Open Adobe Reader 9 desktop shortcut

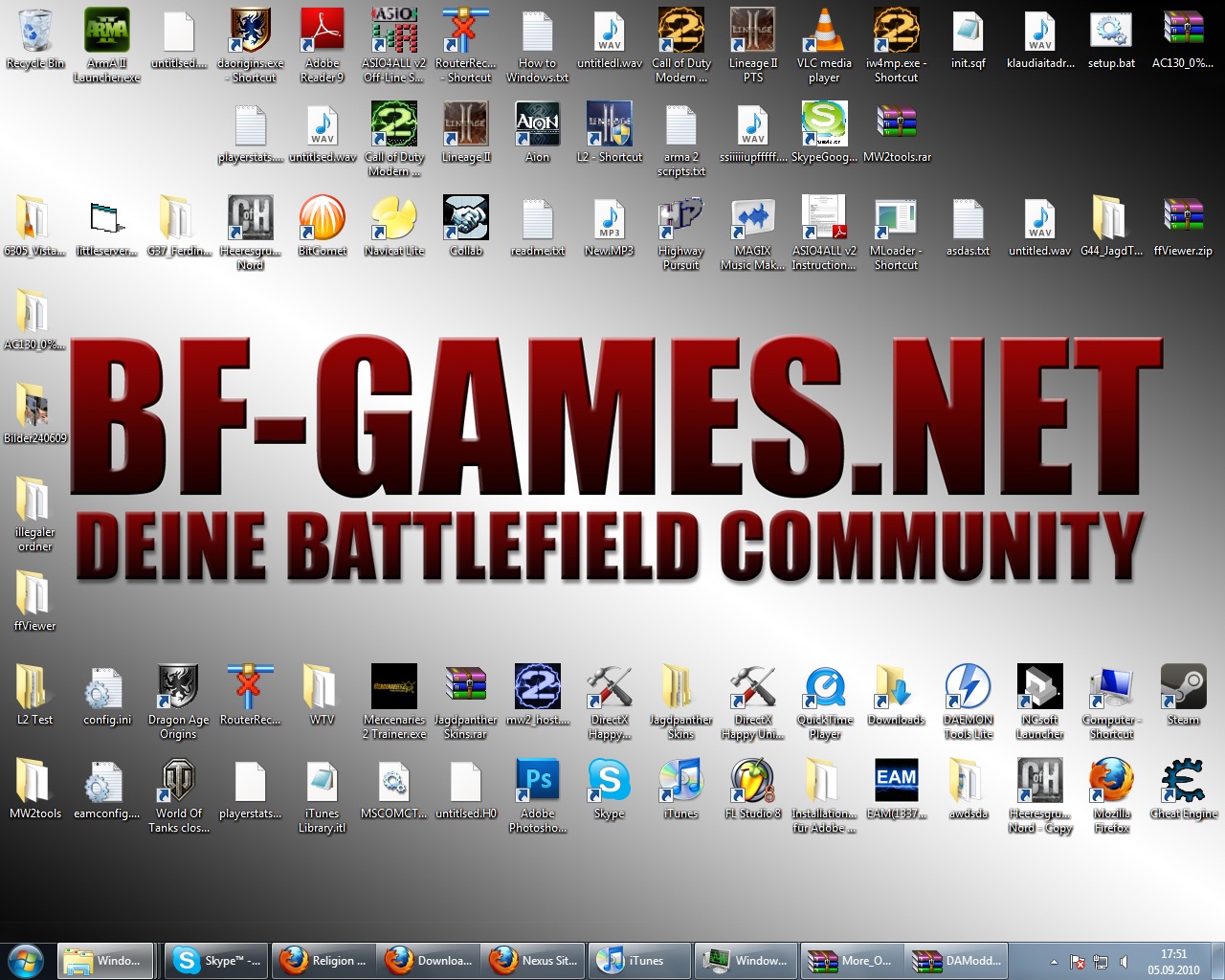[323, 33]
